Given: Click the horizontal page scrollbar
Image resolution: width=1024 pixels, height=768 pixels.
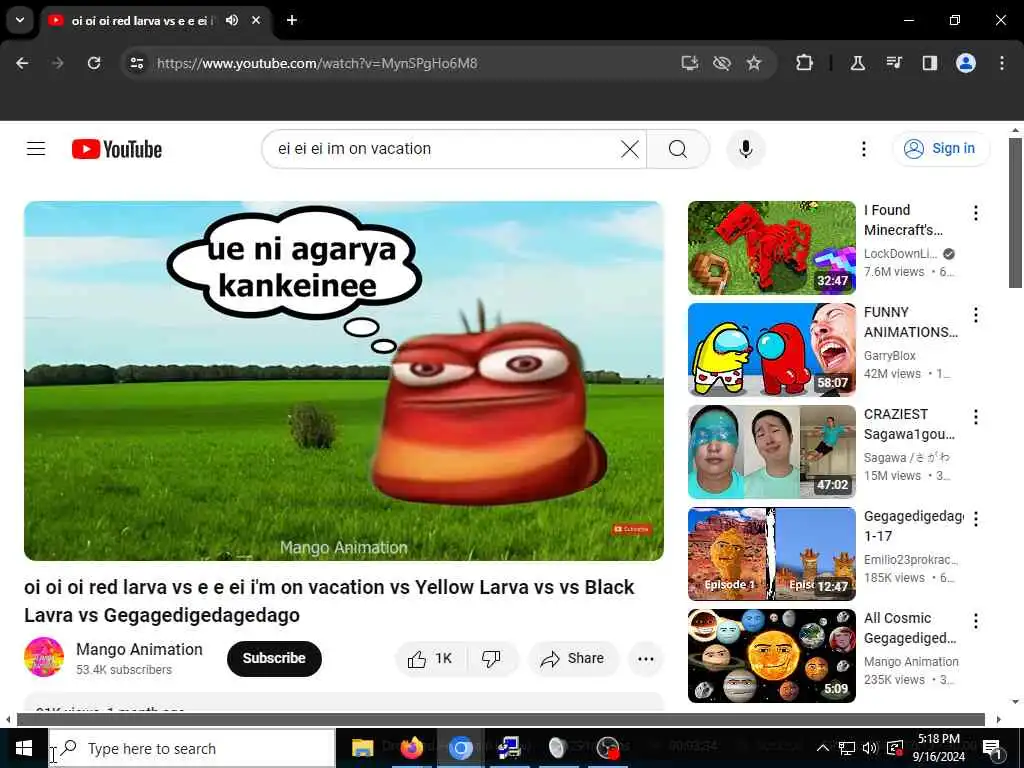Looking at the screenshot, I should (x=501, y=720).
